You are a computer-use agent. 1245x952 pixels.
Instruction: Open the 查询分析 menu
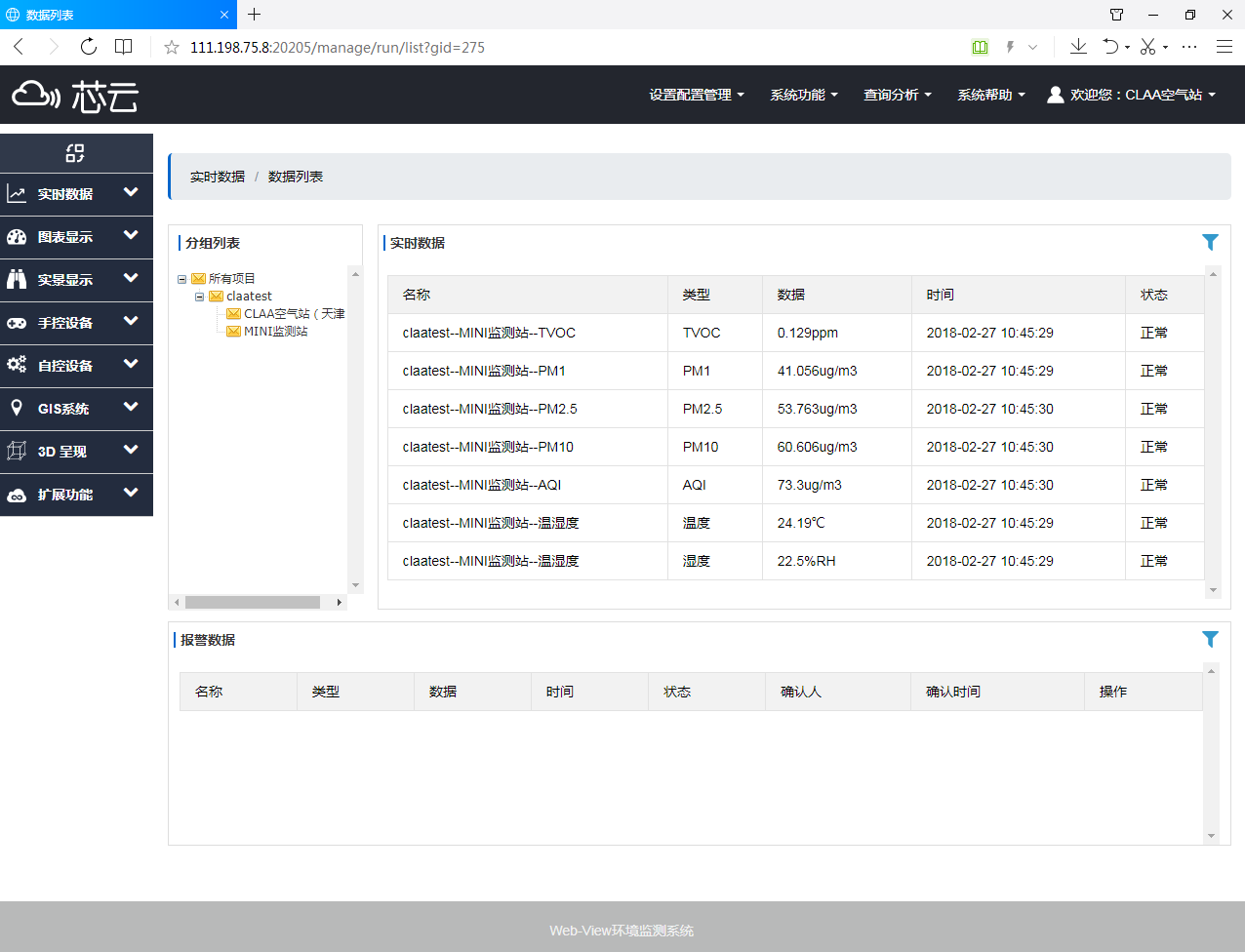(x=898, y=95)
